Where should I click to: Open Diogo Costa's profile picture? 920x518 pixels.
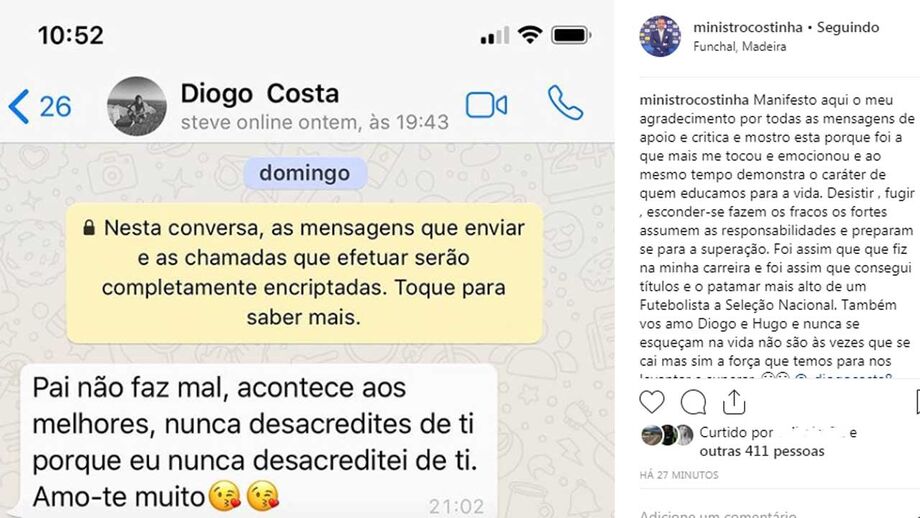pos(137,106)
